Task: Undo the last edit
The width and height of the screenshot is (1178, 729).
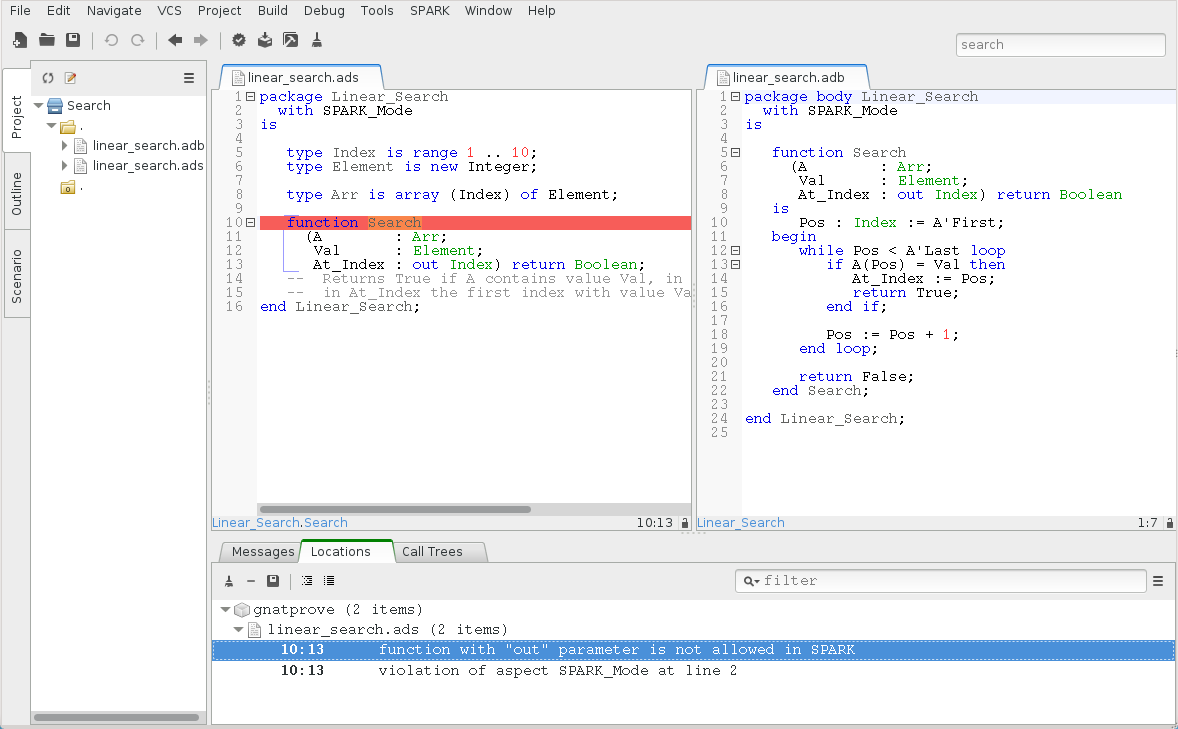Action: tap(111, 40)
